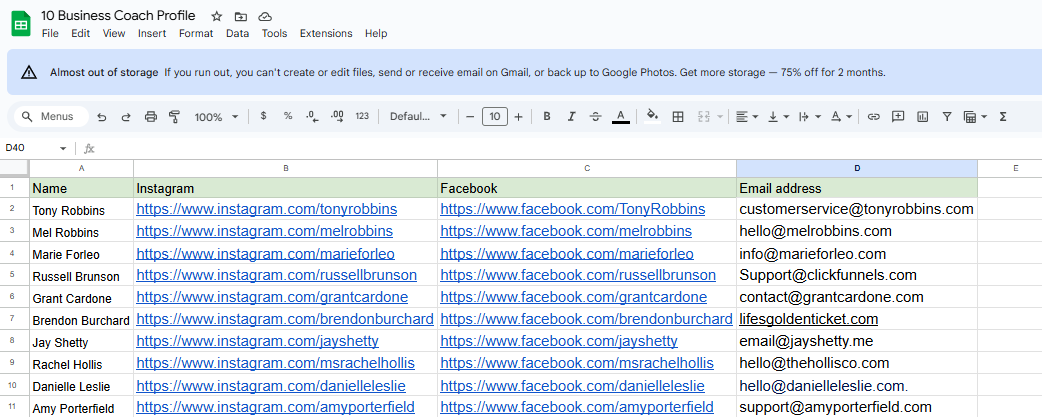Open Russell Brunson Facebook link
Screen dimensions: 1042x417
(x=578, y=275)
